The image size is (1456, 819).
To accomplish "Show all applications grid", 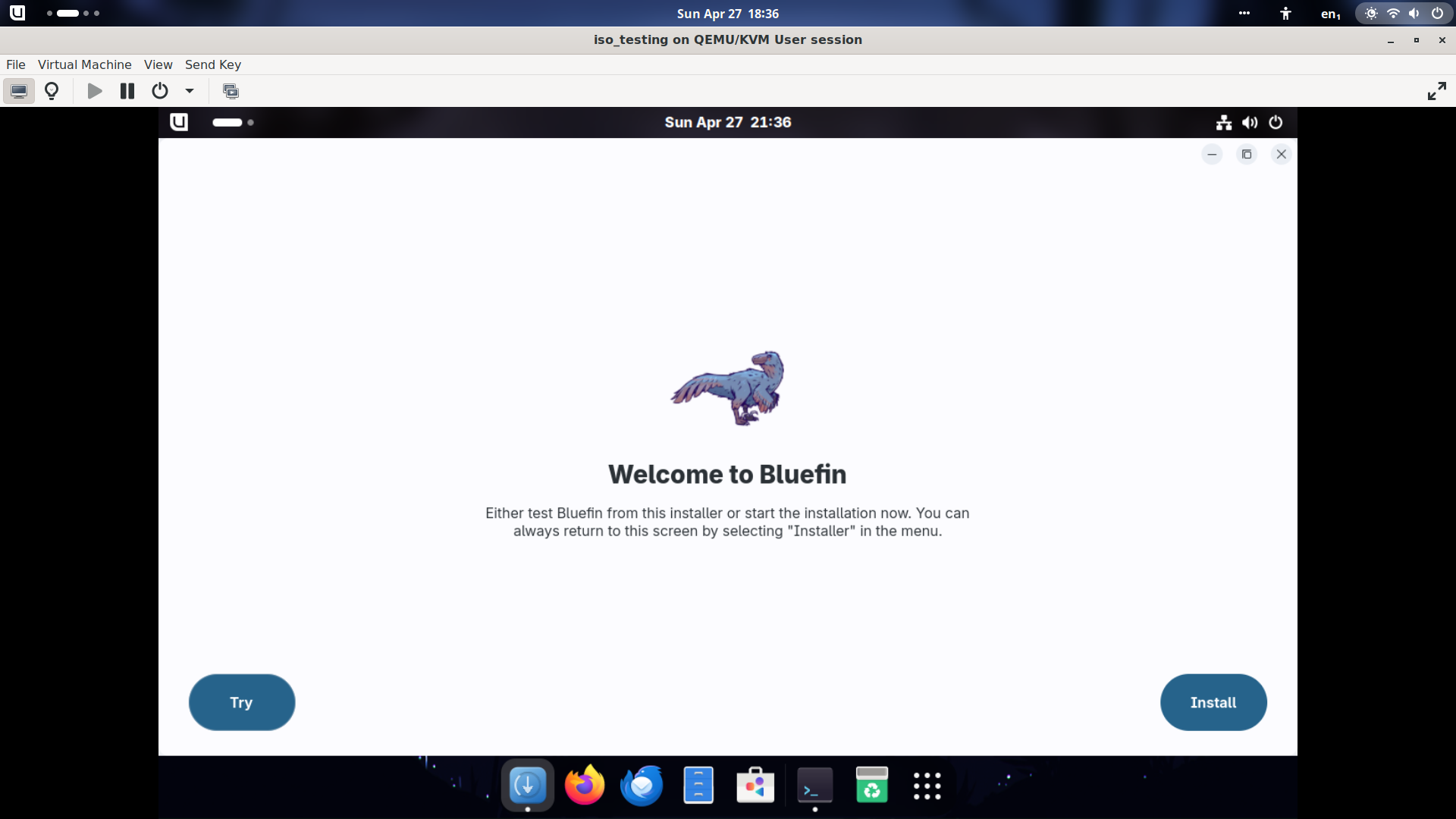I will tap(927, 786).
